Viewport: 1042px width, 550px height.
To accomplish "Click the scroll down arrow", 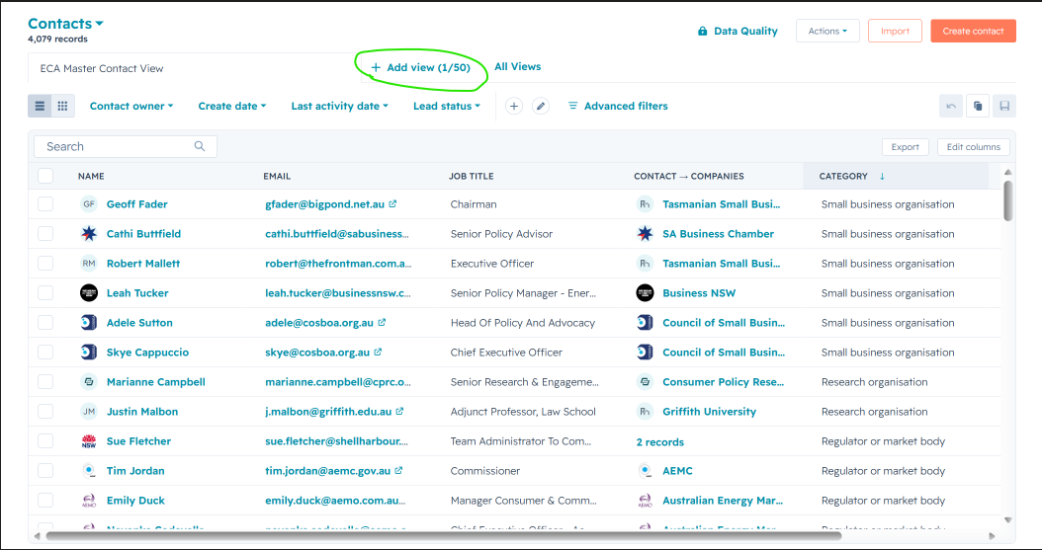I will click(x=1008, y=520).
